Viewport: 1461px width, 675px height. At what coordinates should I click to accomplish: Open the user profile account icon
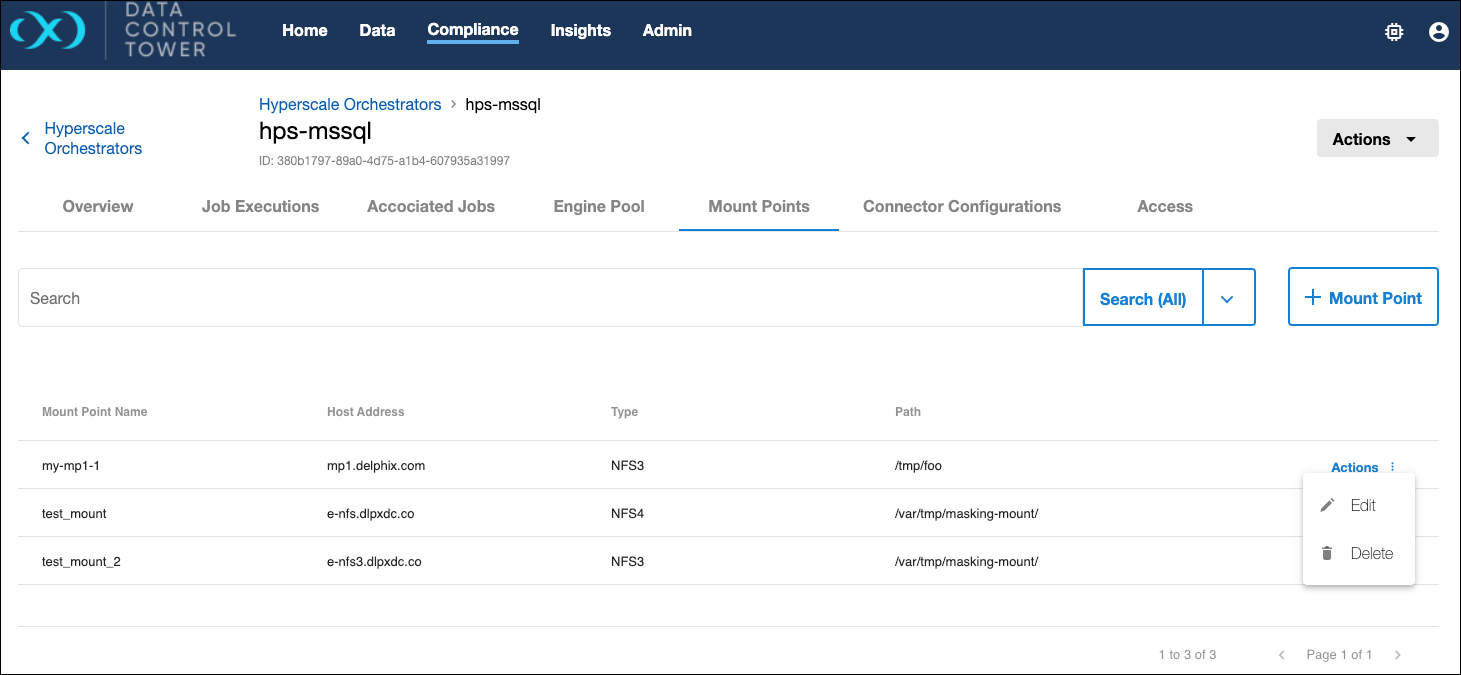click(x=1438, y=32)
